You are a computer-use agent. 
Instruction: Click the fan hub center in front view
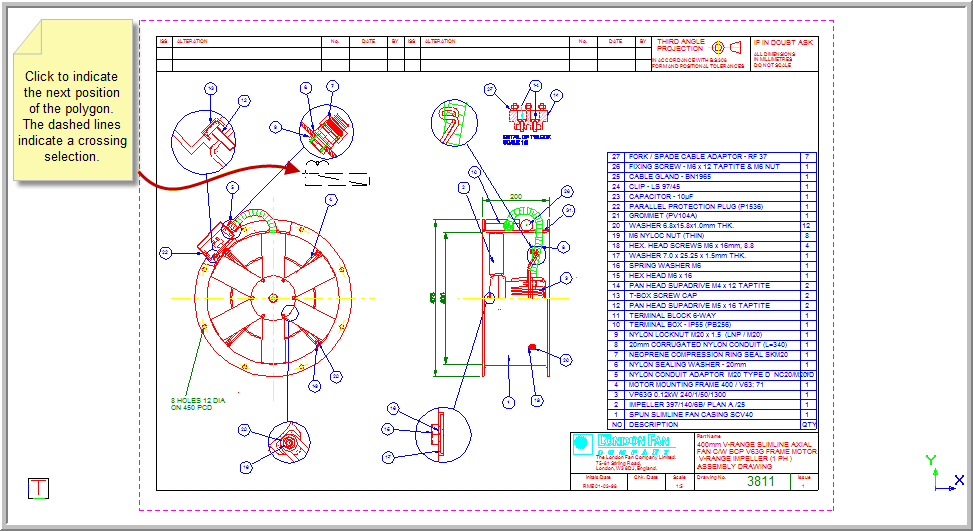click(269, 297)
